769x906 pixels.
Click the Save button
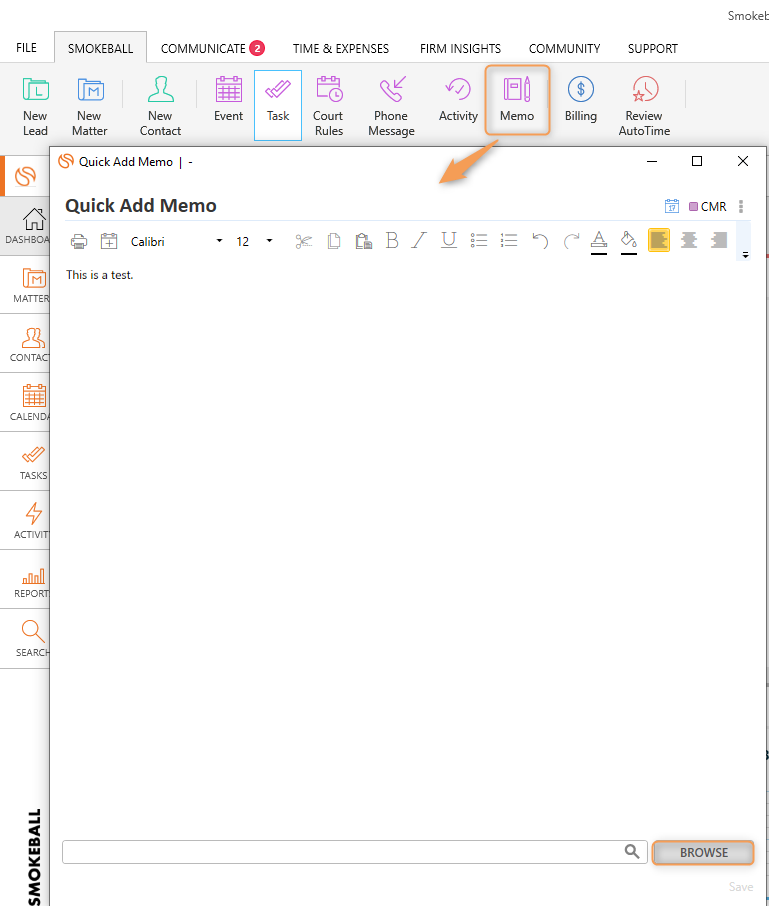click(x=741, y=886)
